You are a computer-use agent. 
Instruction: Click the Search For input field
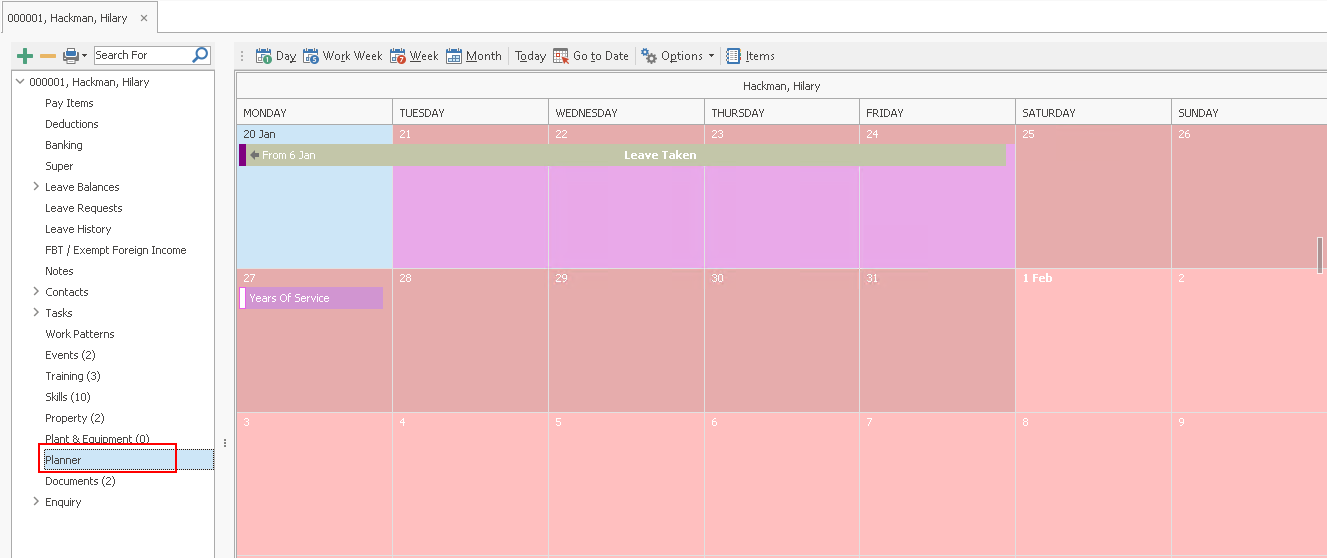pyautogui.click(x=140, y=55)
